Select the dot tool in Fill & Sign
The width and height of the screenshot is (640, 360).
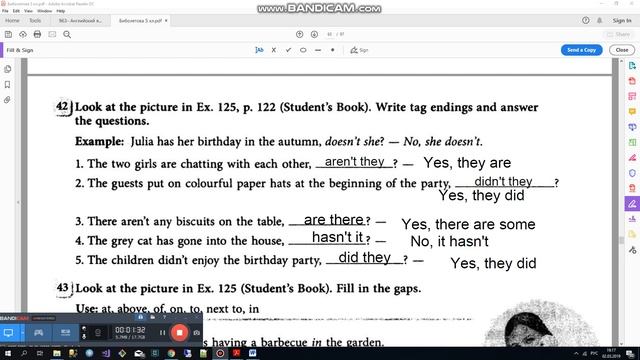coord(332,50)
